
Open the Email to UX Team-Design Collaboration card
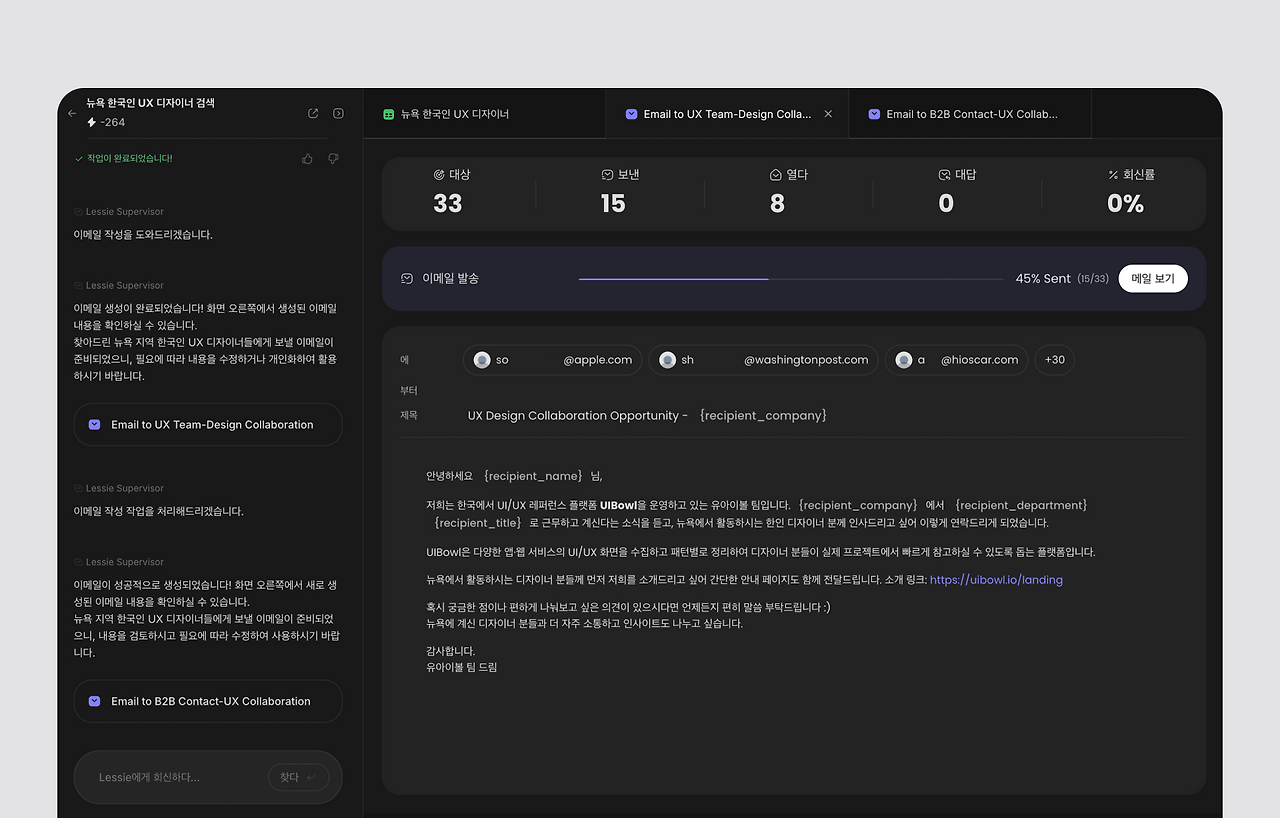[208, 425]
